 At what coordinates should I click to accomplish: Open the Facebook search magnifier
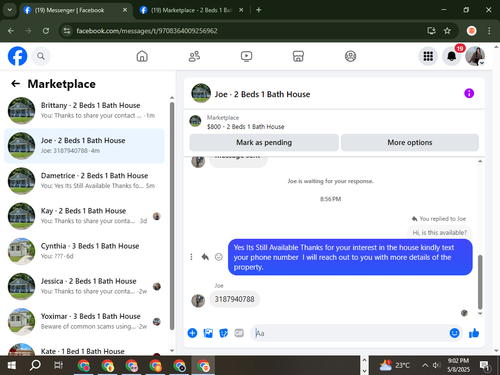(x=41, y=56)
